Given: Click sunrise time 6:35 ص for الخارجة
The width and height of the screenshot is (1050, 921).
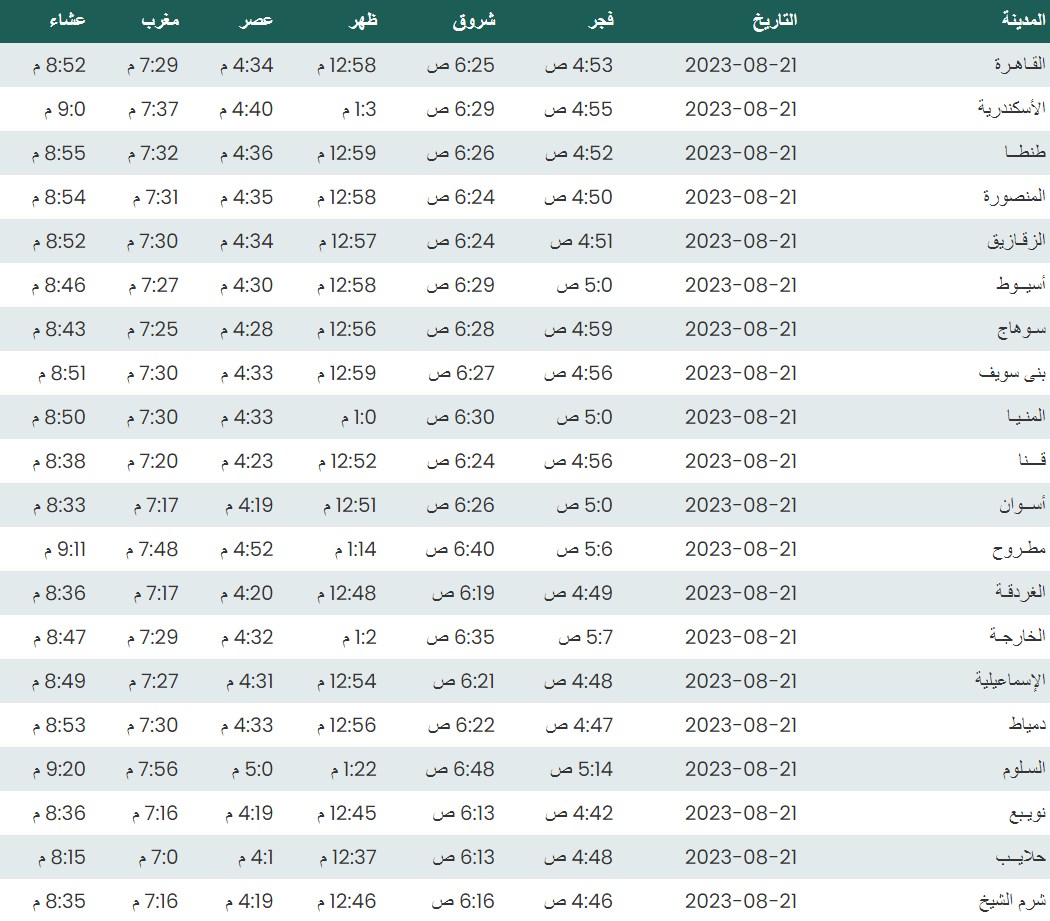Looking at the screenshot, I should pos(461,637).
